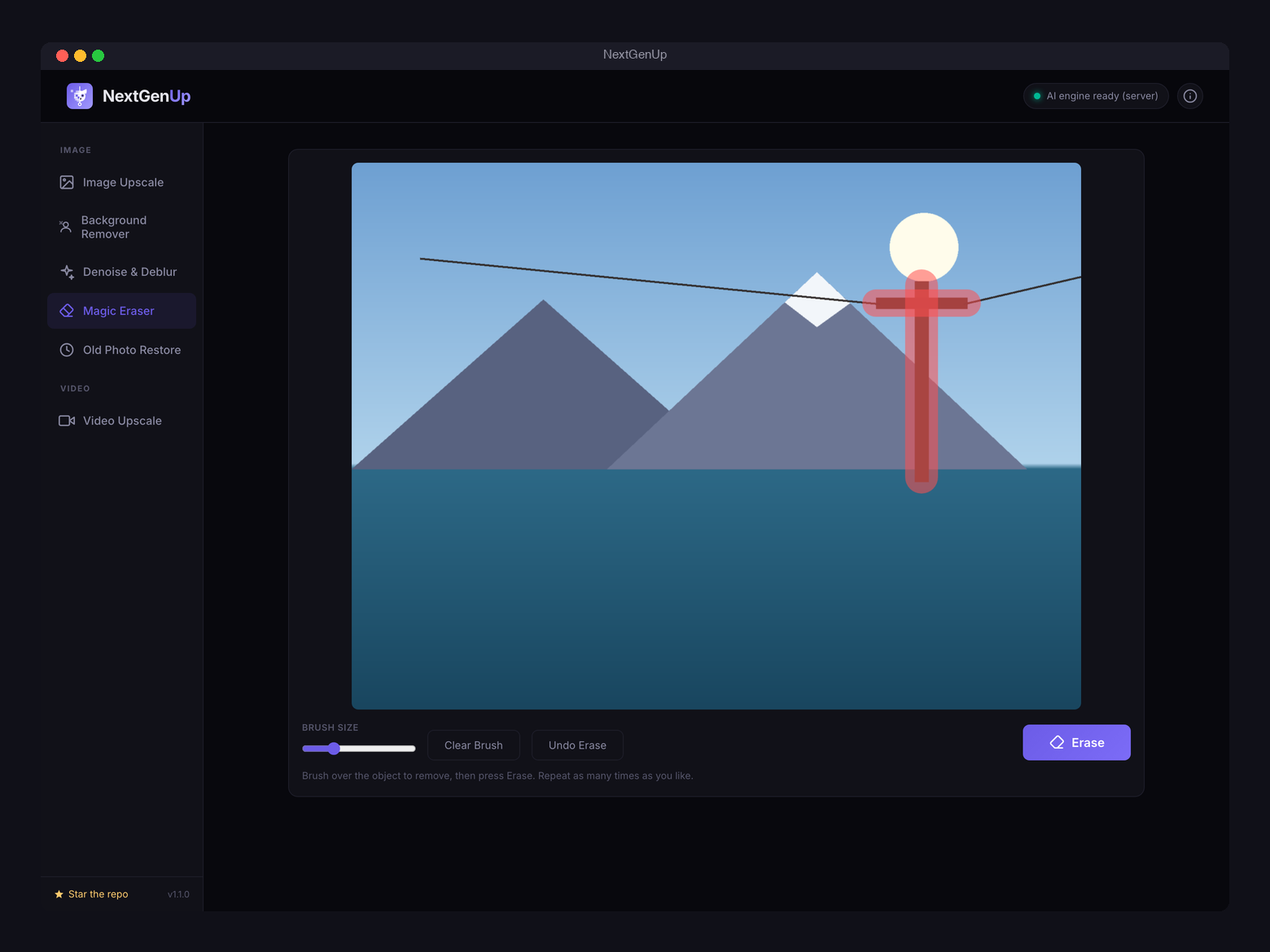Click the AI engine ready status badge
Viewport: 1270px width, 952px height.
click(1096, 96)
